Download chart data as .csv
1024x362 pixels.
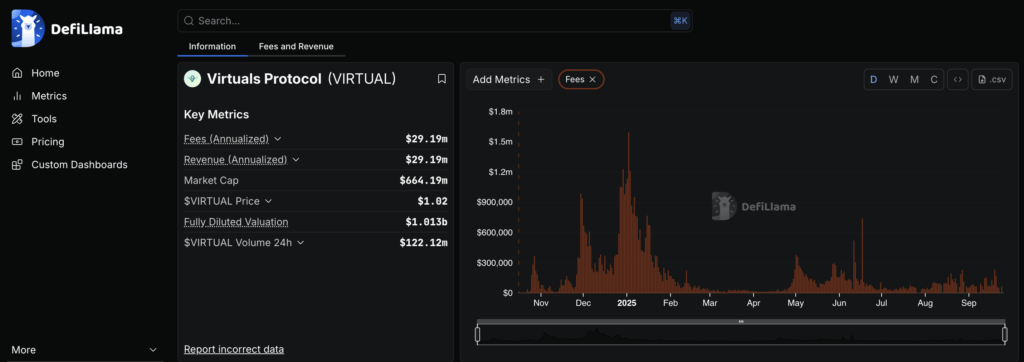click(x=991, y=80)
